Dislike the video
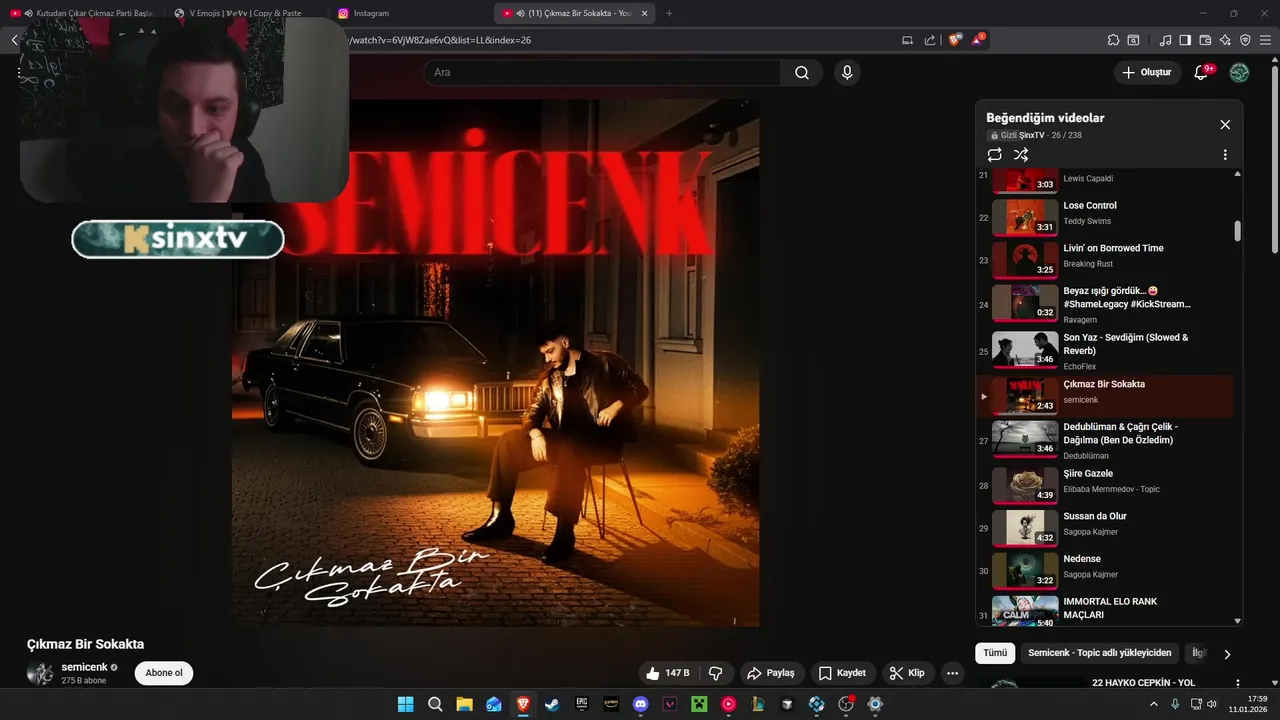The height and width of the screenshot is (720, 1280). click(715, 673)
